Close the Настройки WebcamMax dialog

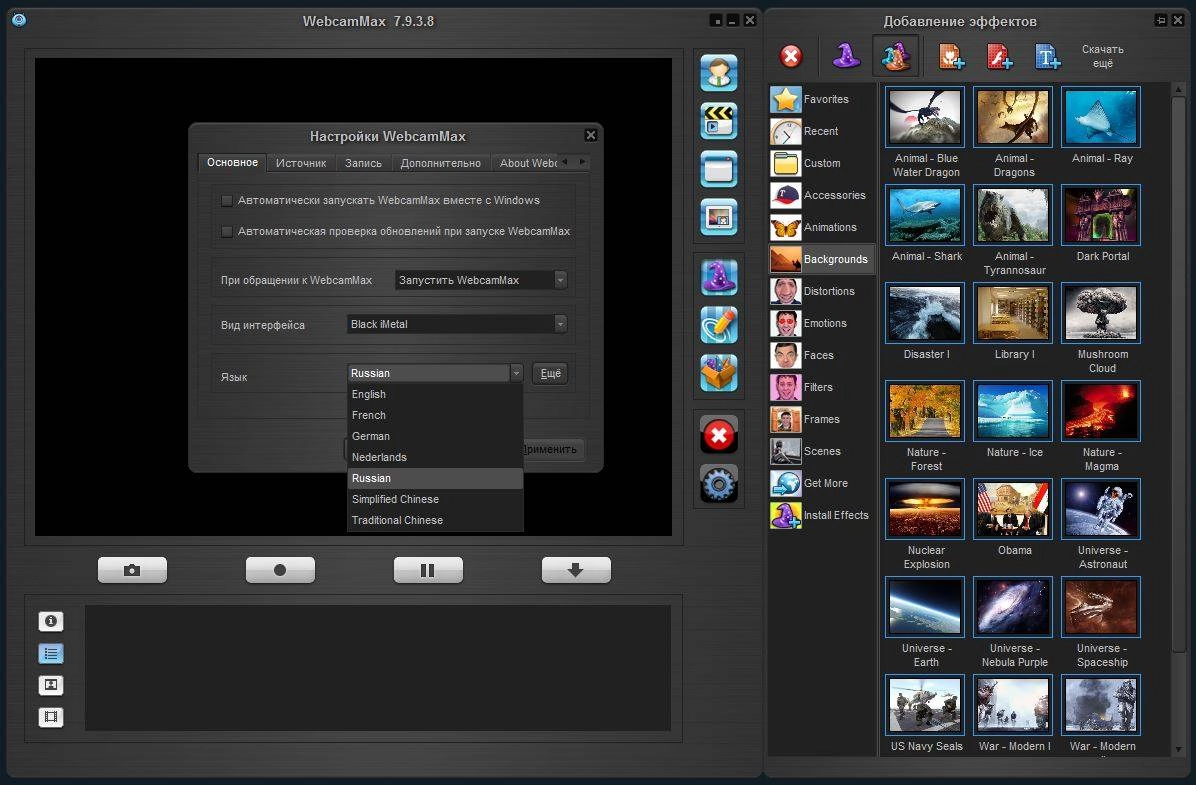point(590,135)
